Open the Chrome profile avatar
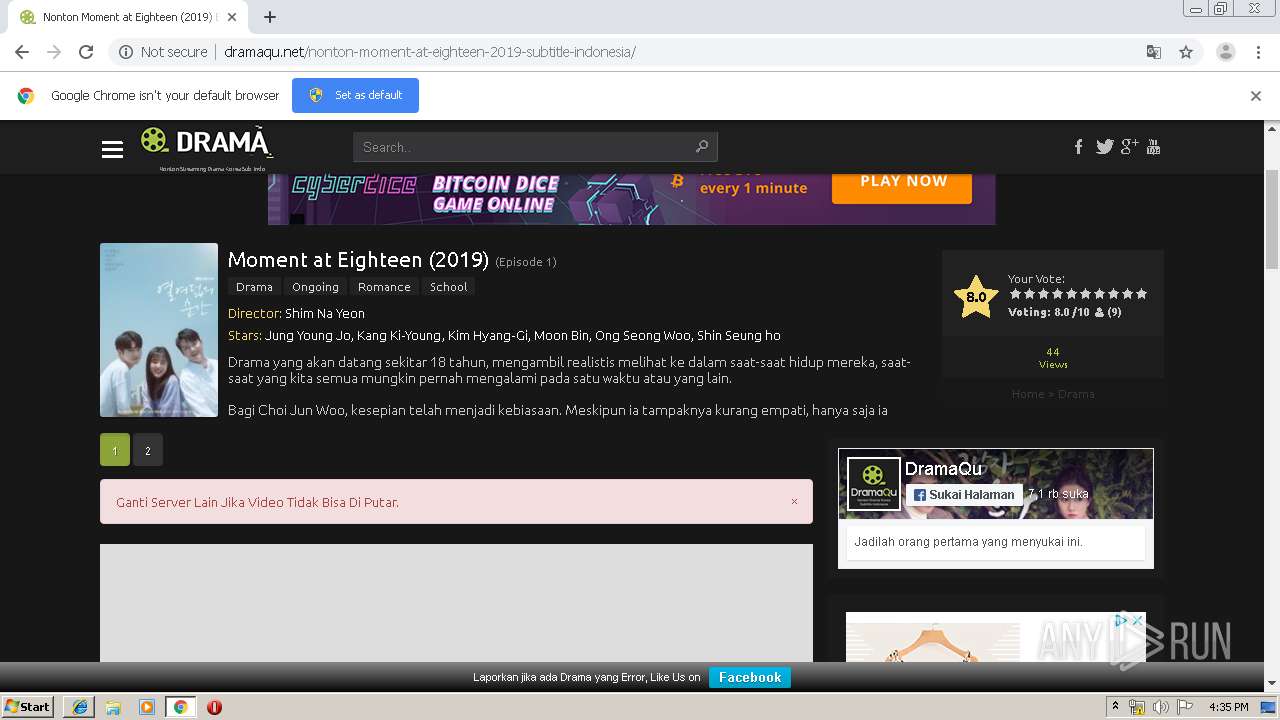Image resolution: width=1280 pixels, height=720 pixels. pos(1225,52)
